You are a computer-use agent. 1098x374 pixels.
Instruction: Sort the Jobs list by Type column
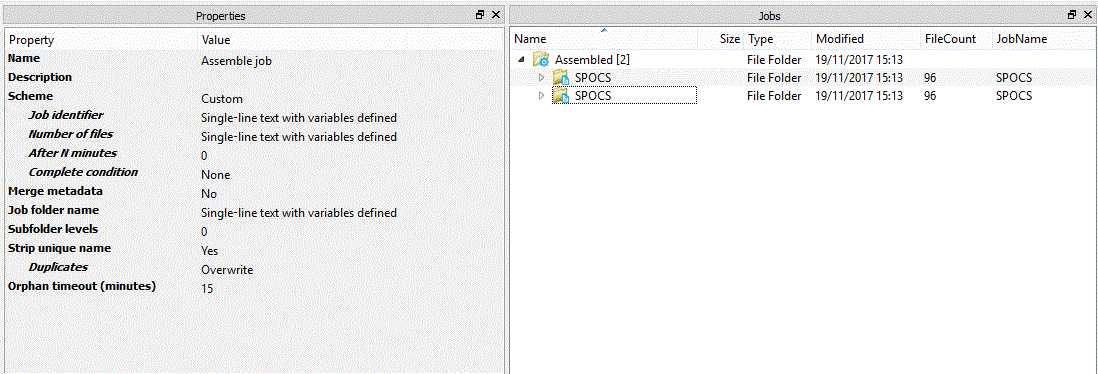pos(777,39)
